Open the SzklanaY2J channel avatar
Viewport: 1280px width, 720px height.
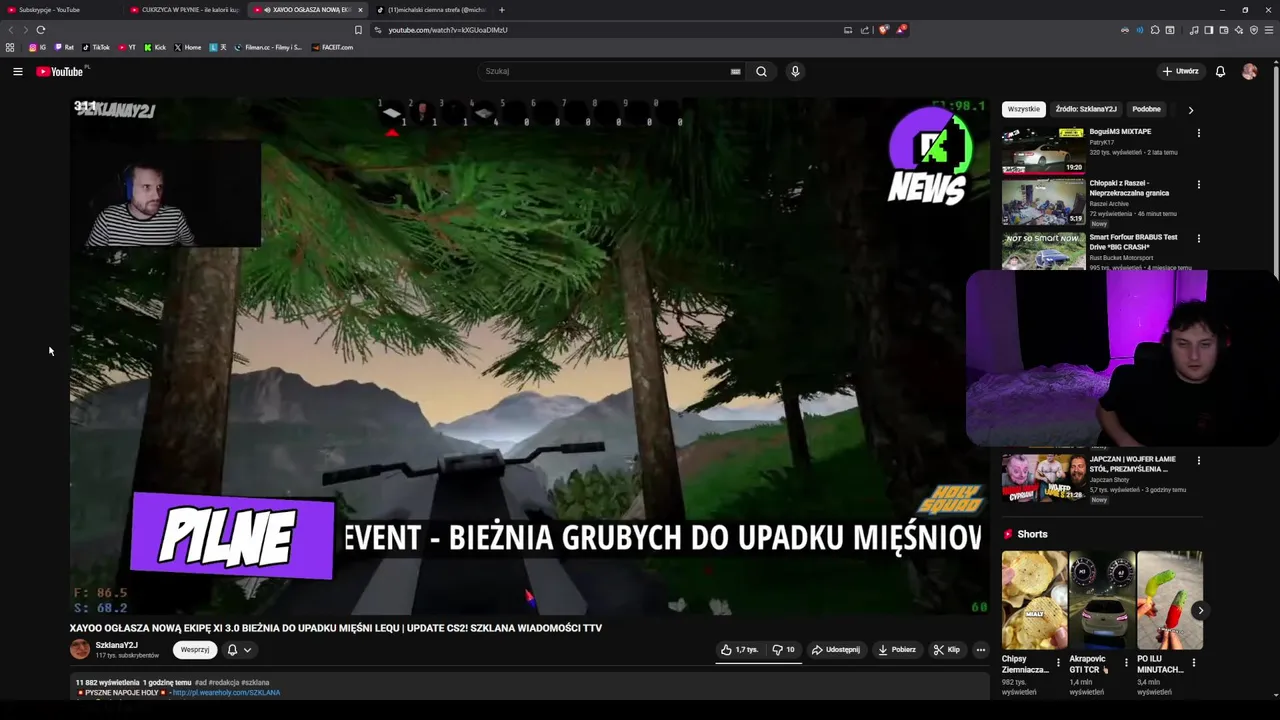pos(80,650)
